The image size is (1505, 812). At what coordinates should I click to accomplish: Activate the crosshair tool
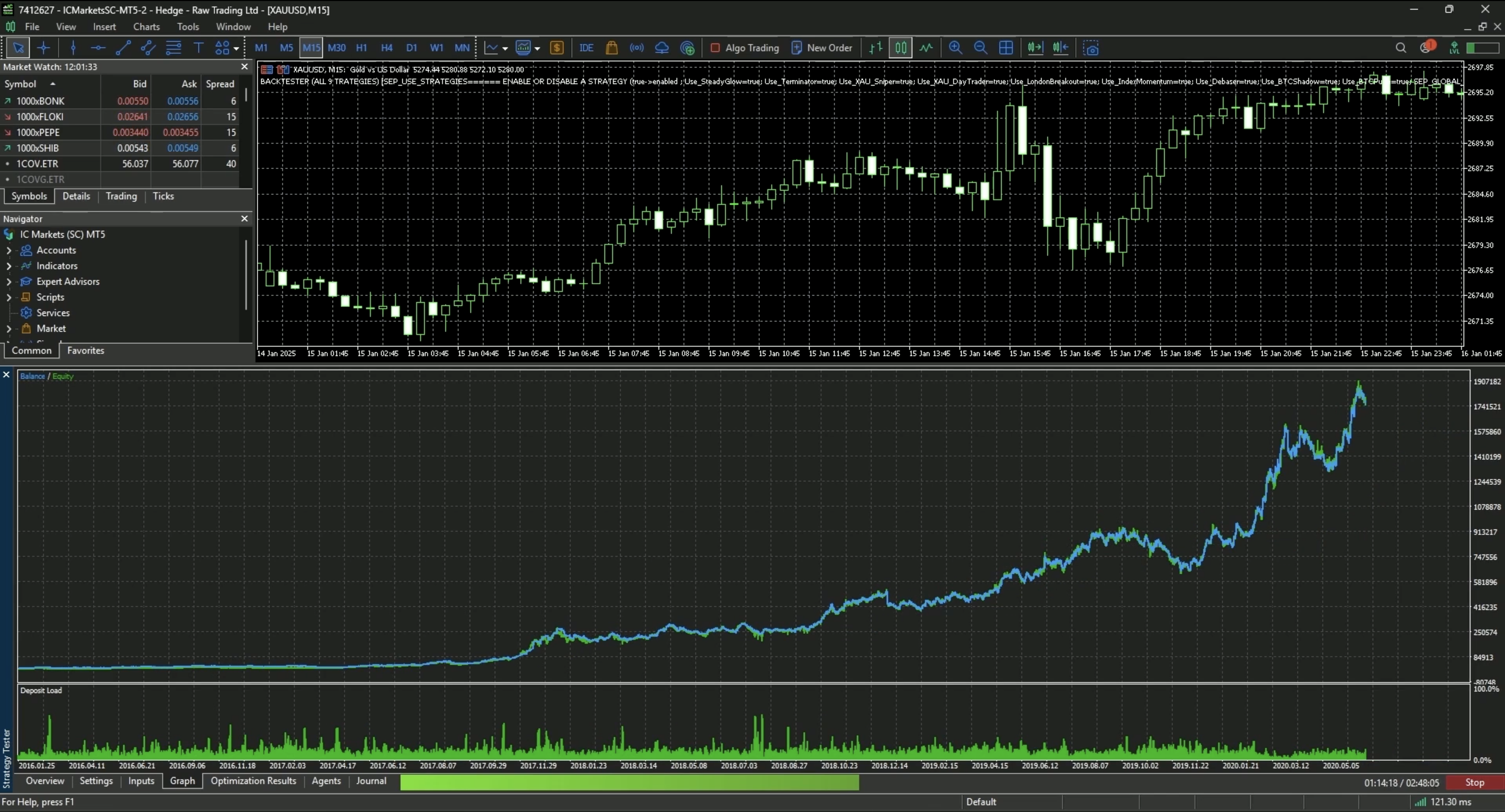click(x=44, y=48)
